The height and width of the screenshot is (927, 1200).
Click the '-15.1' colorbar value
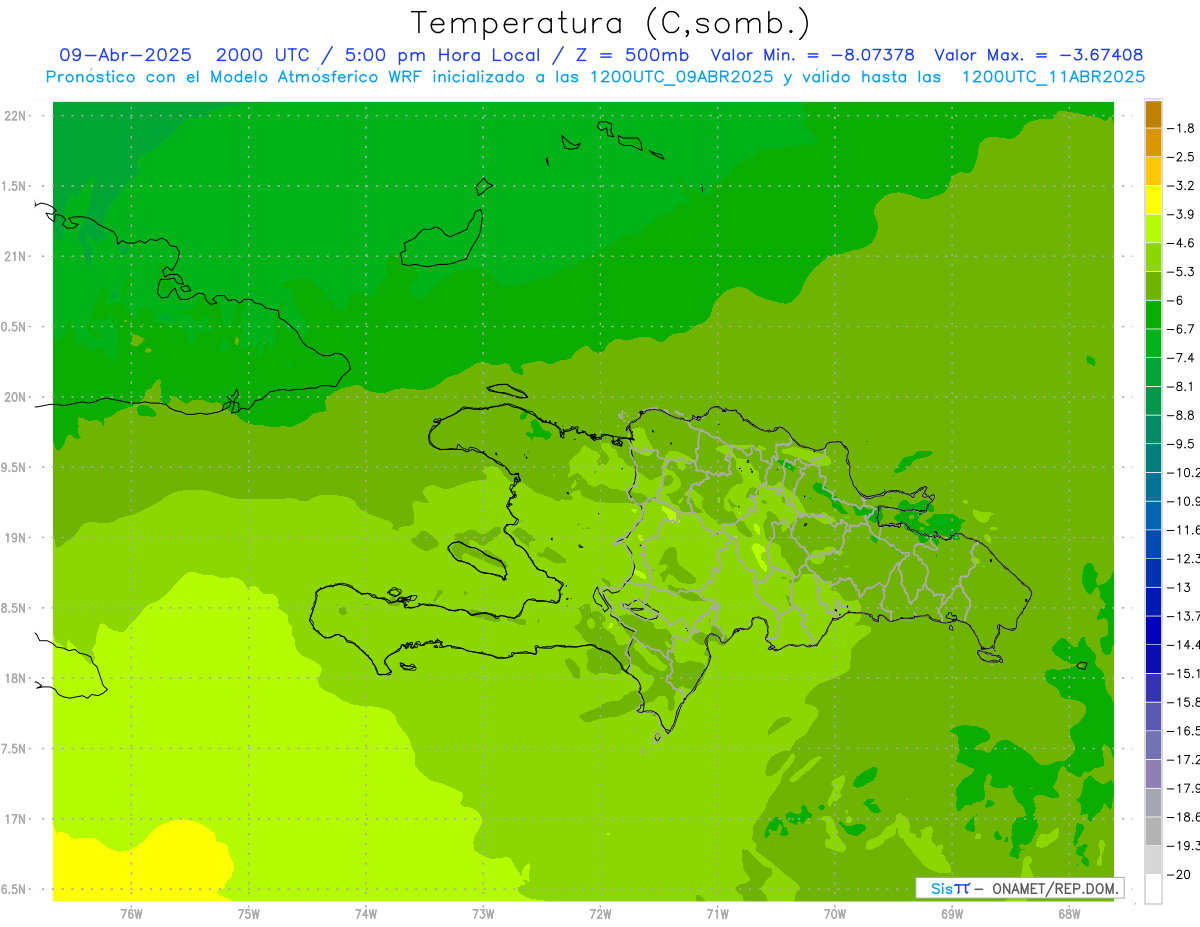[x=1183, y=674]
